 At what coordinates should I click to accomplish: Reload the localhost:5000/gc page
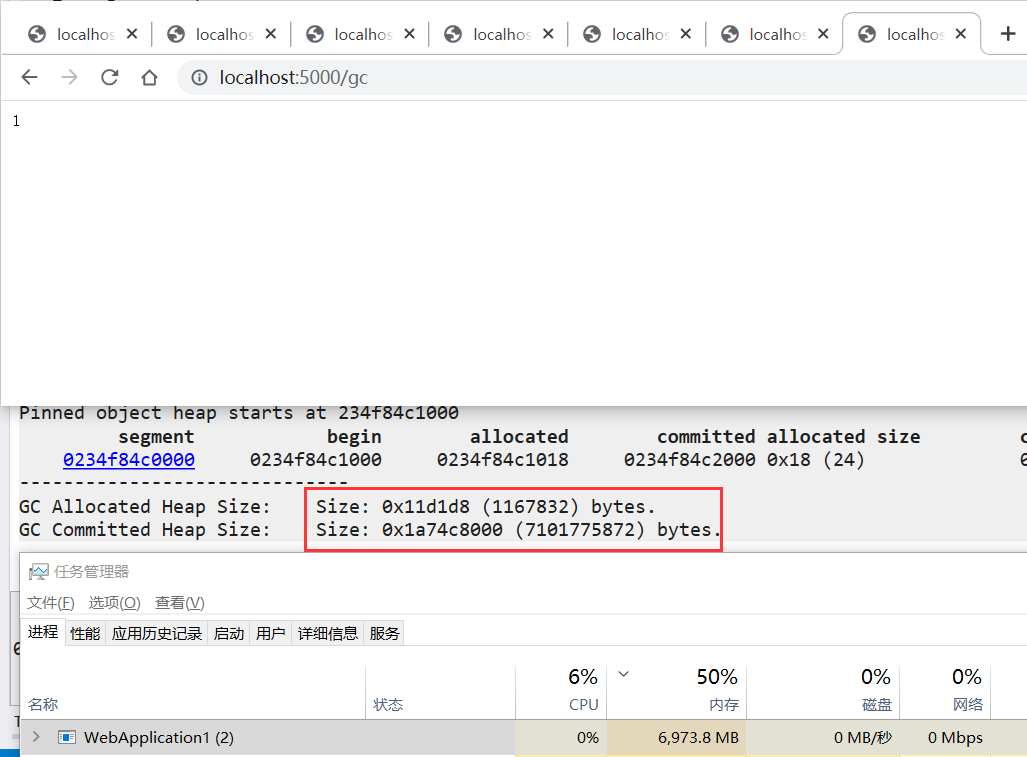pyautogui.click(x=110, y=77)
